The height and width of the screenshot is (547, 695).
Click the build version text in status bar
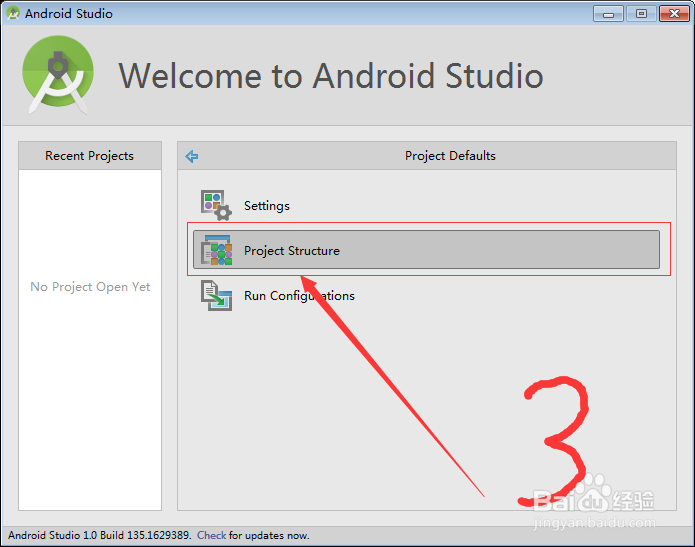[99, 535]
